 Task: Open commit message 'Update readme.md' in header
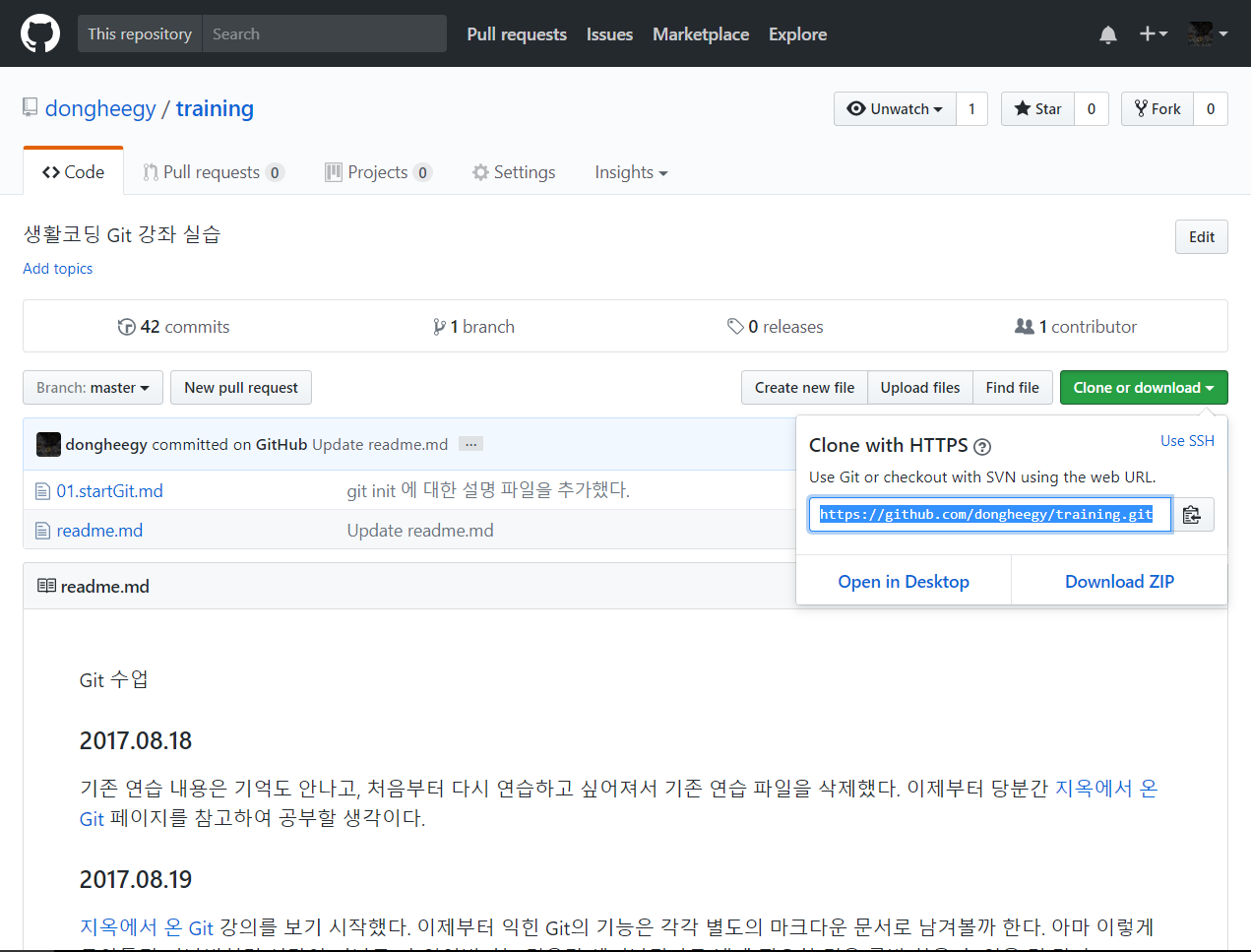point(380,445)
